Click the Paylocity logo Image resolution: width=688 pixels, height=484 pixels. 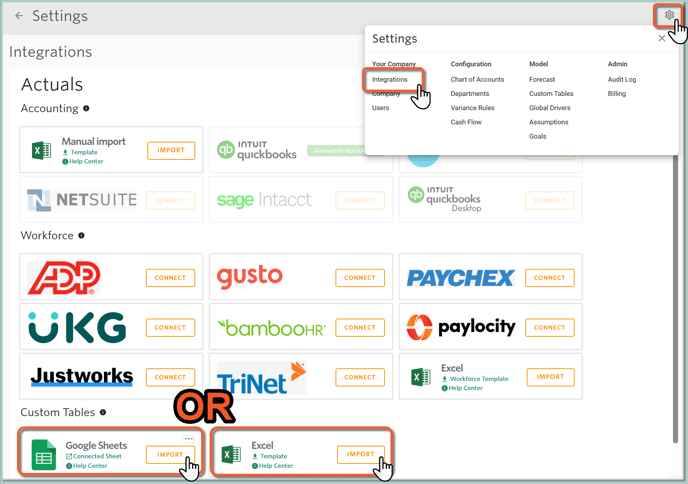pyautogui.click(x=461, y=327)
